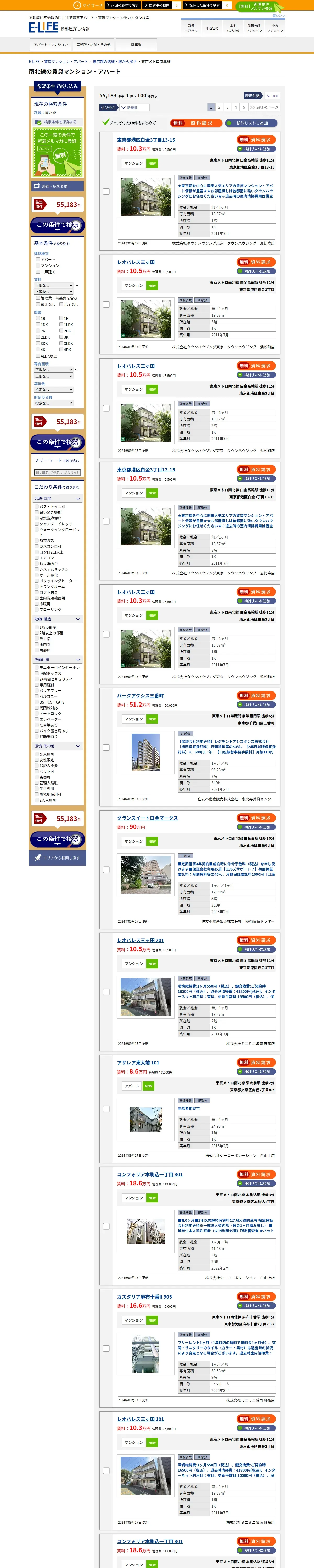This screenshot has height=1568, width=314.
Task: Open アパート・マンション tab
Action: point(51,44)
